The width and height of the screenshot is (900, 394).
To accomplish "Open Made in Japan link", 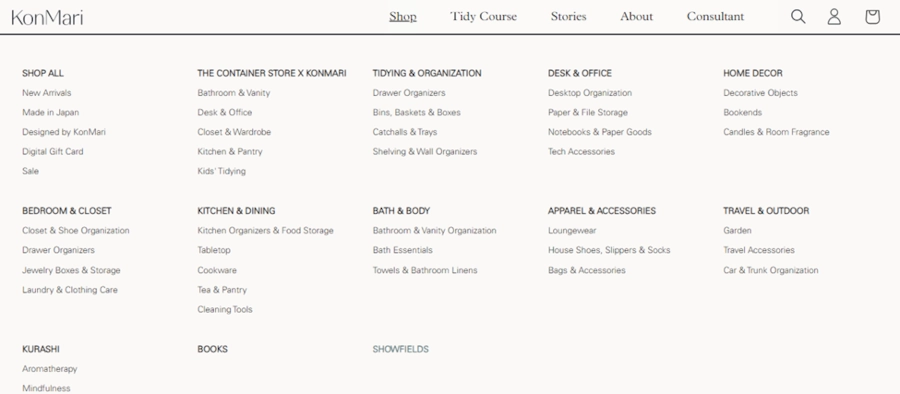I will [x=51, y=113].
